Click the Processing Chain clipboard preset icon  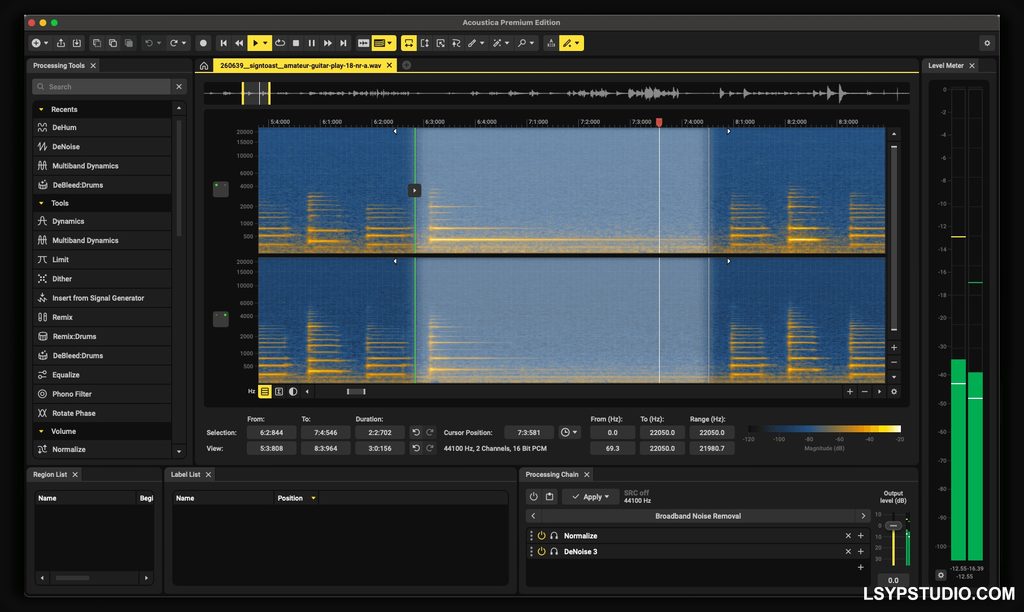550,497
